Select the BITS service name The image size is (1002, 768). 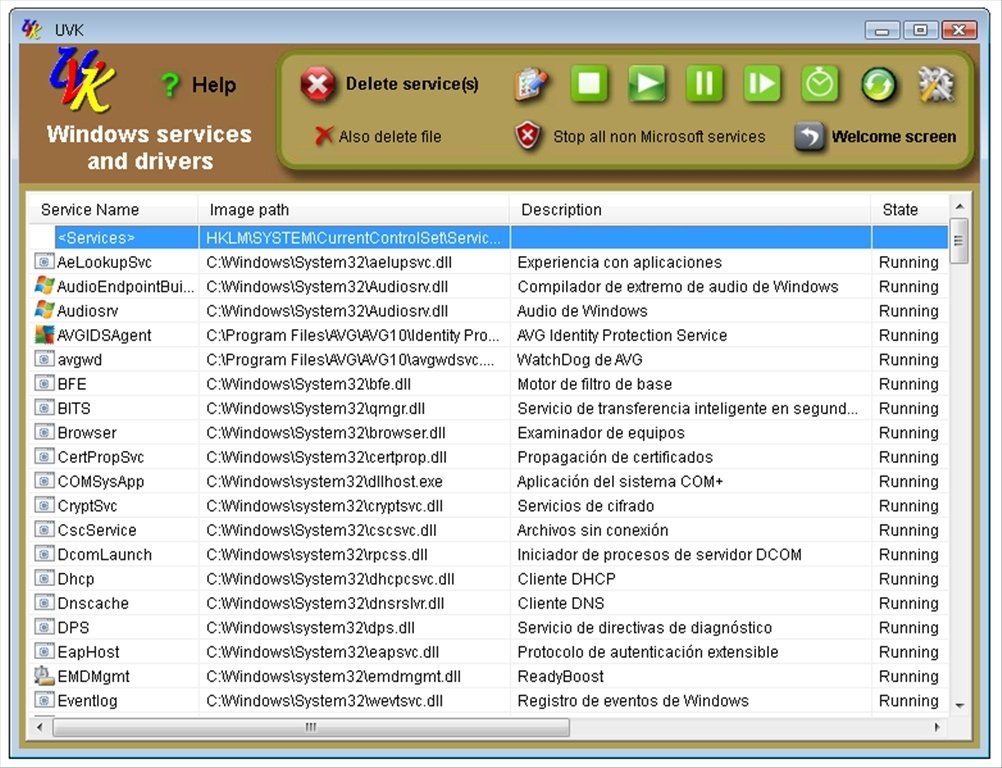pos(74,408)
